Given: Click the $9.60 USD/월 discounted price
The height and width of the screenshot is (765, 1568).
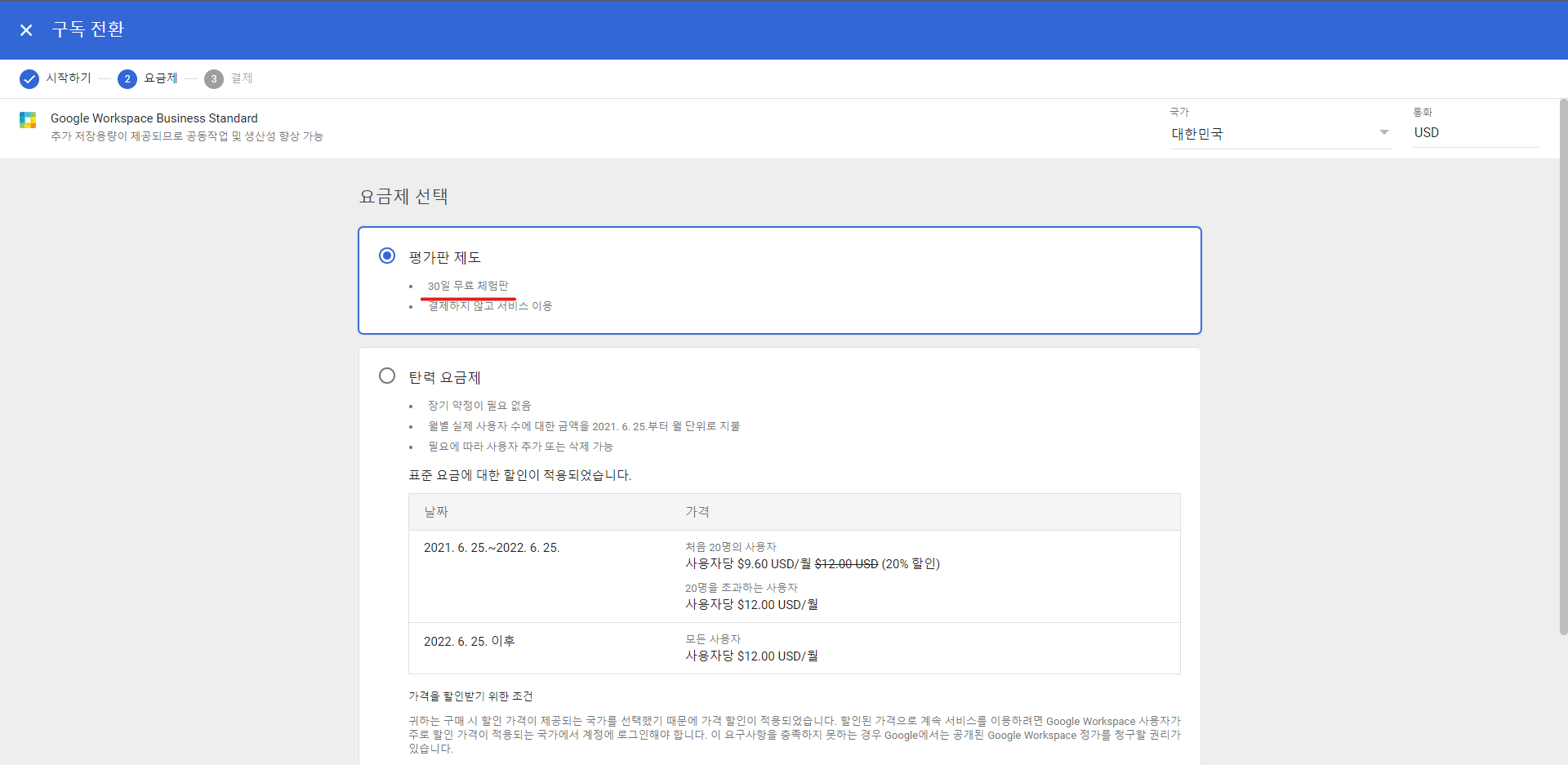Looking at the screenshot, I should (x=748, y=564).
